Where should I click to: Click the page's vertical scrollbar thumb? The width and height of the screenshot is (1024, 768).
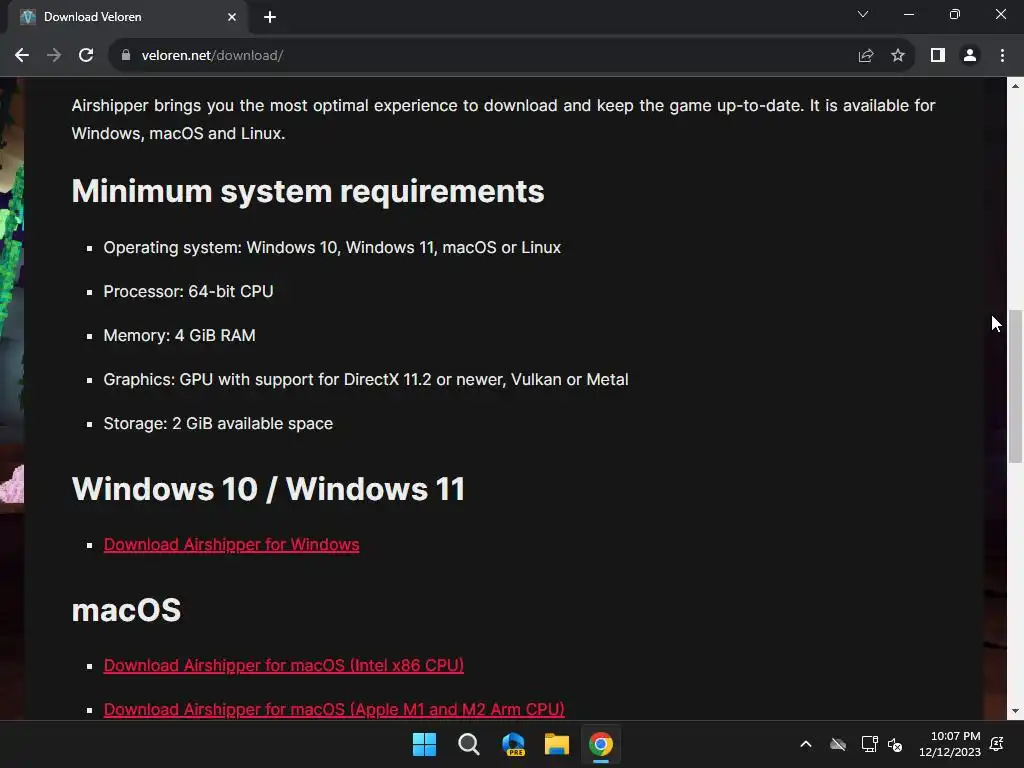click(x=1015, y=386)
